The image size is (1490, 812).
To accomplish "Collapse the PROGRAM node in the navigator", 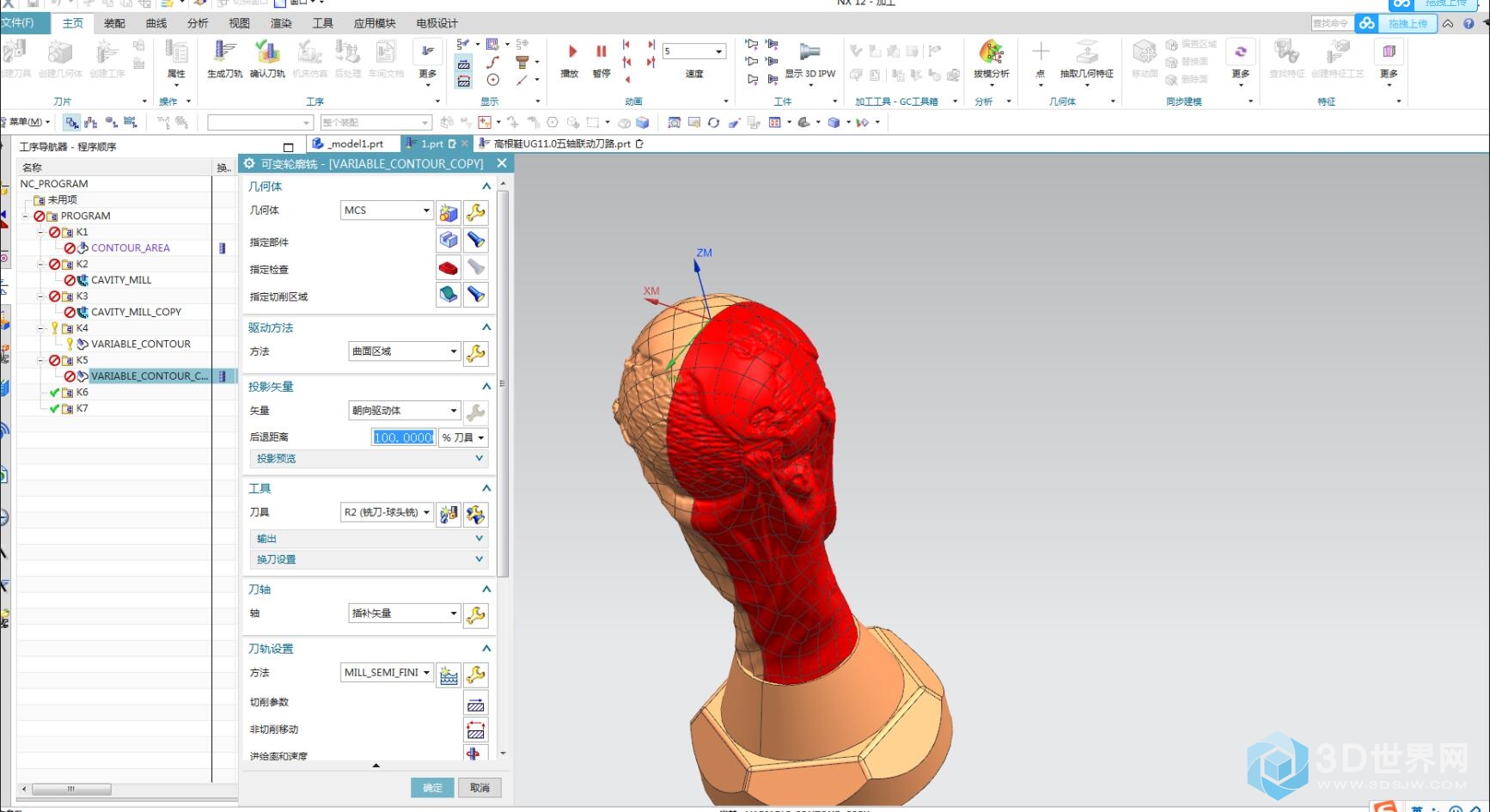I will click(x=25, y=216).
